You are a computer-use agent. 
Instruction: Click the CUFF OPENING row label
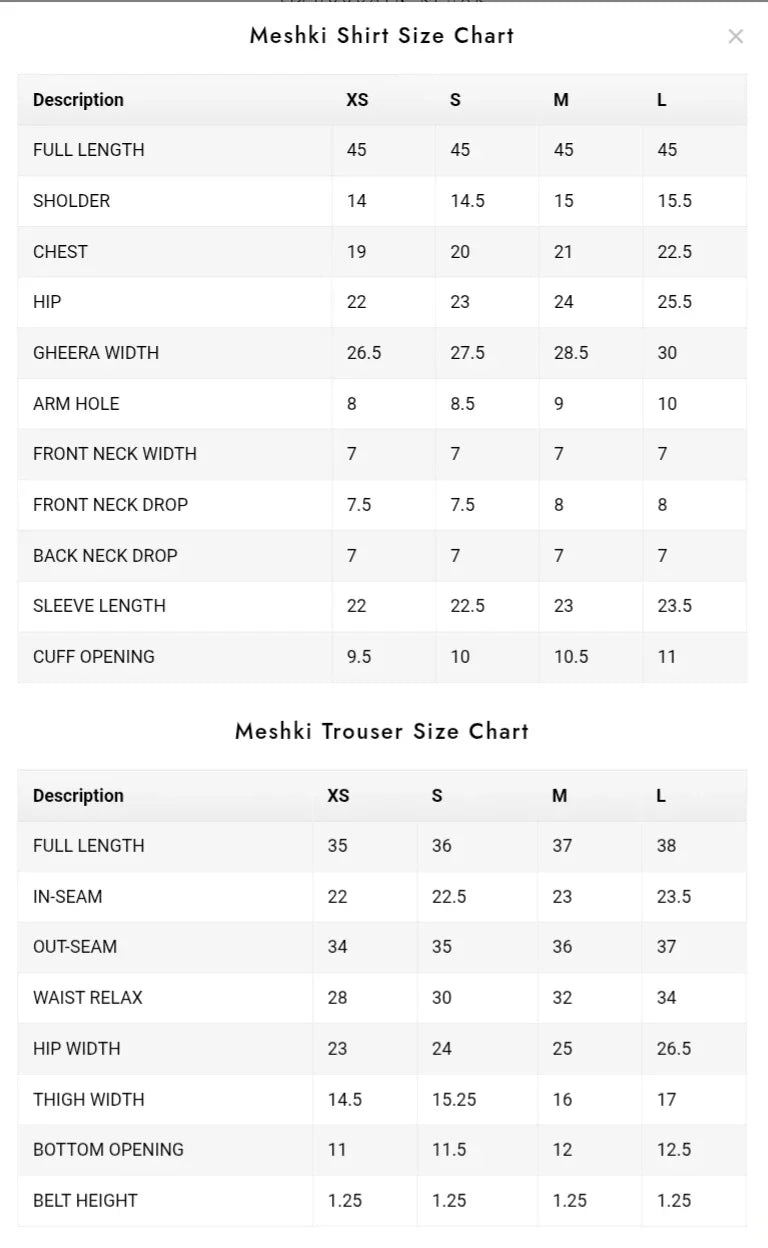click(x=94, y=657)
